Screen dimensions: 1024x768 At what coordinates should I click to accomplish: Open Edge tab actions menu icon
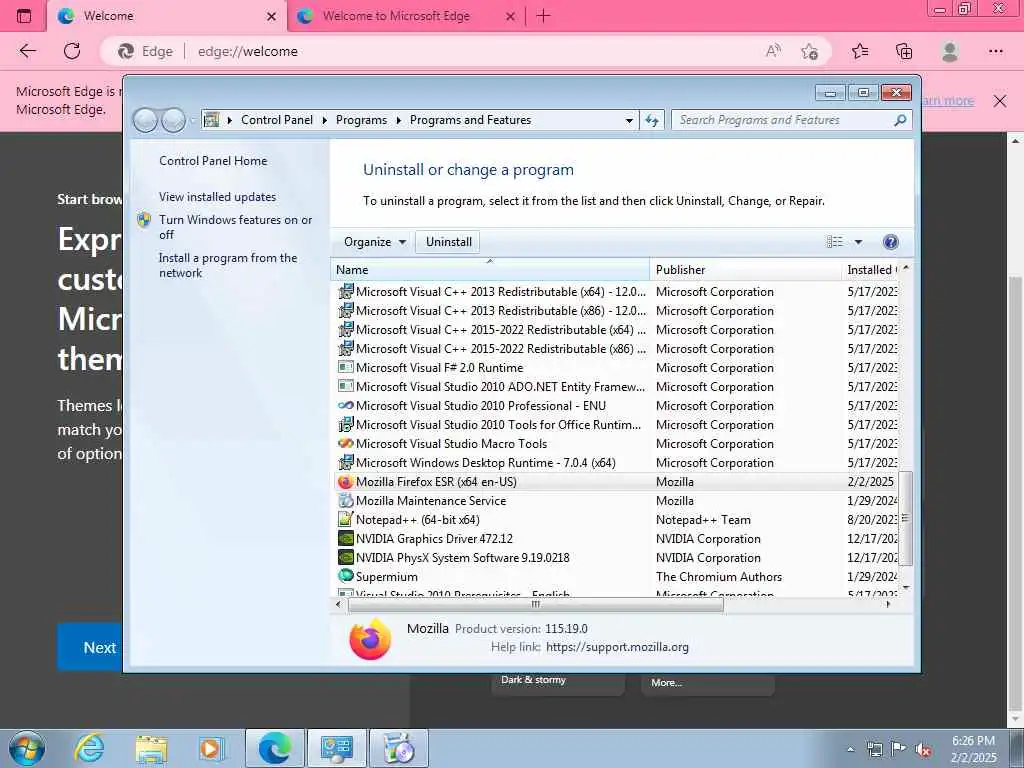[x=24, y=16]
